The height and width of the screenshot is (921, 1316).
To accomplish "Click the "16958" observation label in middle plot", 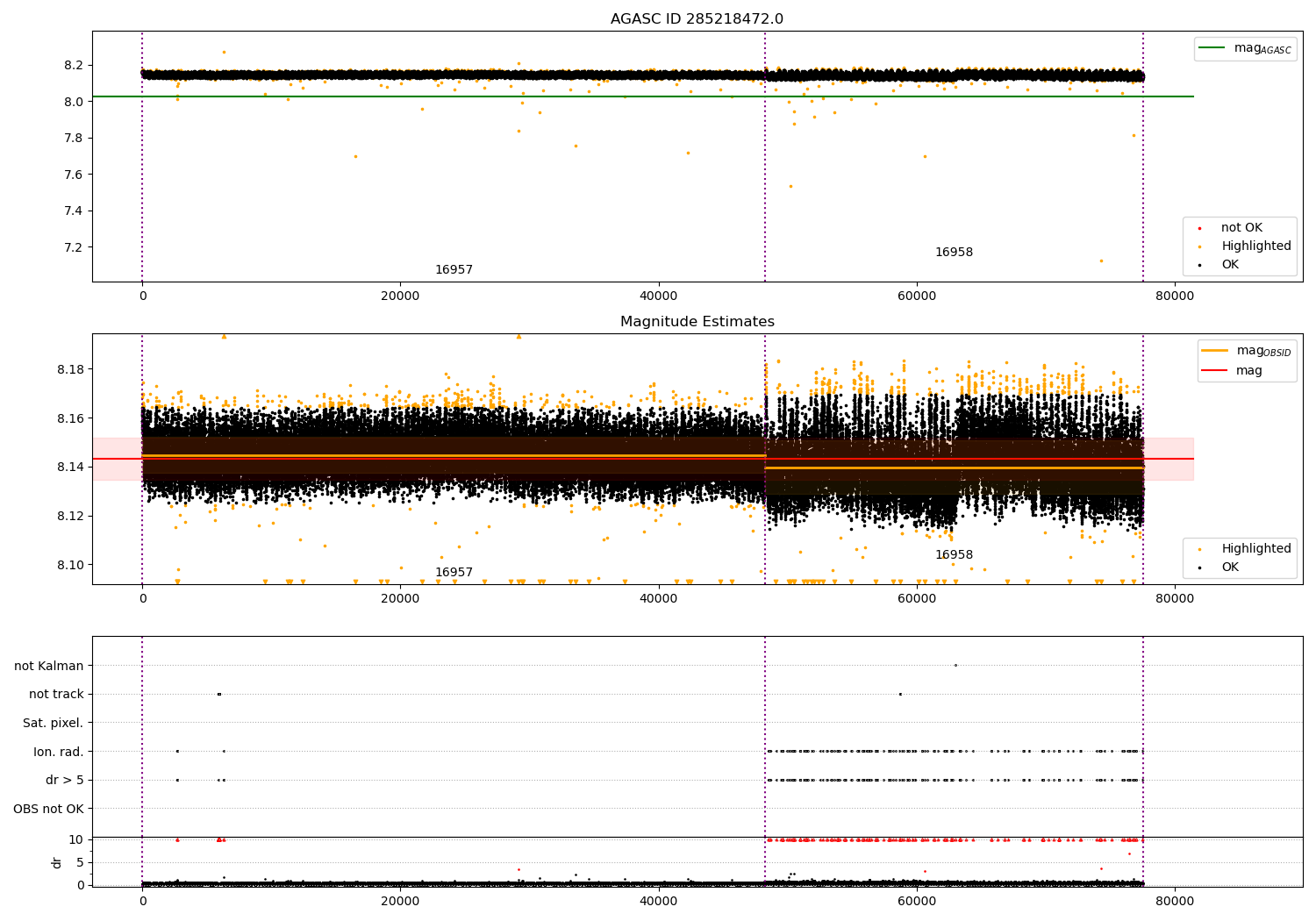I will tap(954, 555).
